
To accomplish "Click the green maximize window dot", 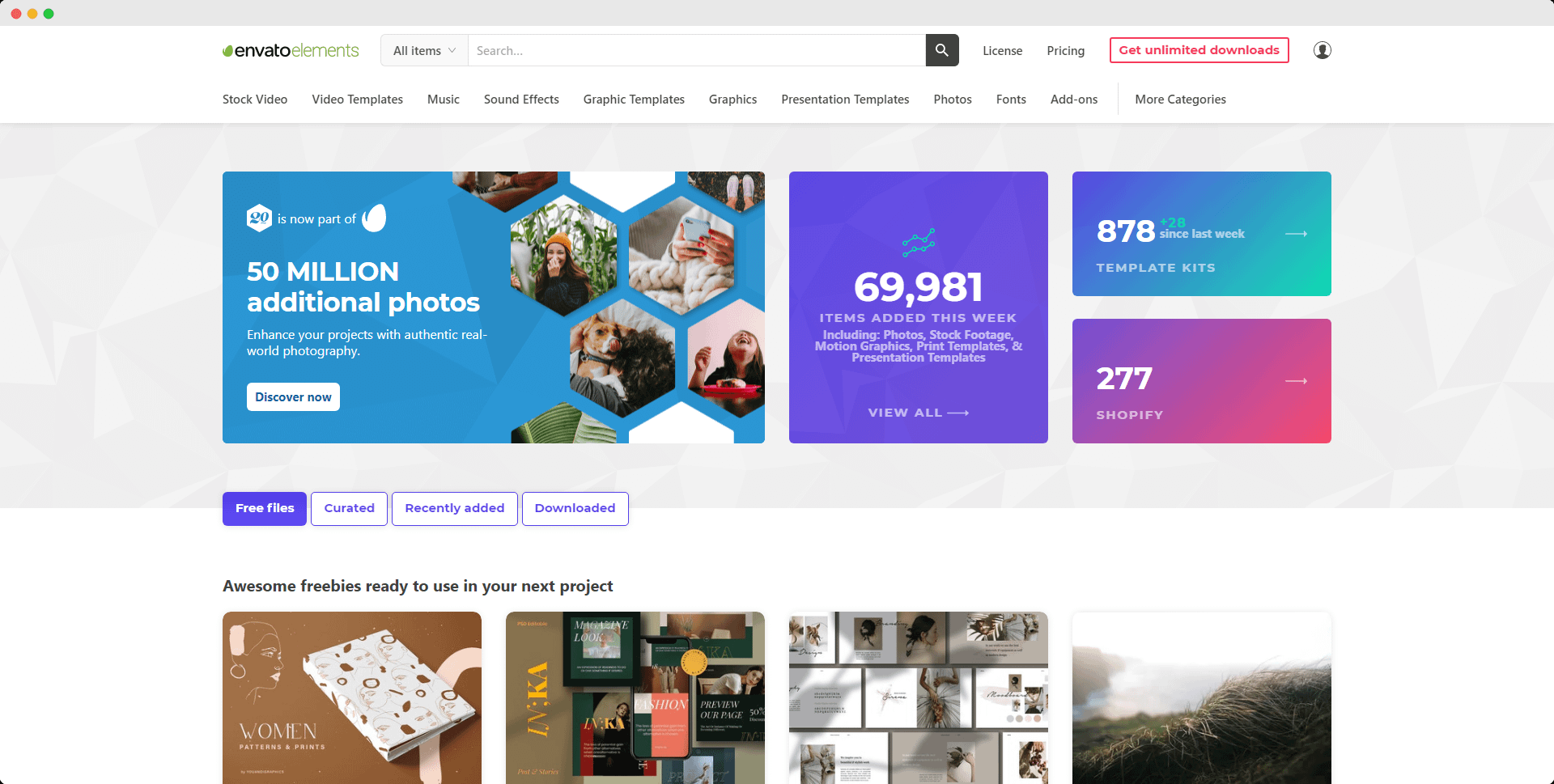I will (49, 14).
